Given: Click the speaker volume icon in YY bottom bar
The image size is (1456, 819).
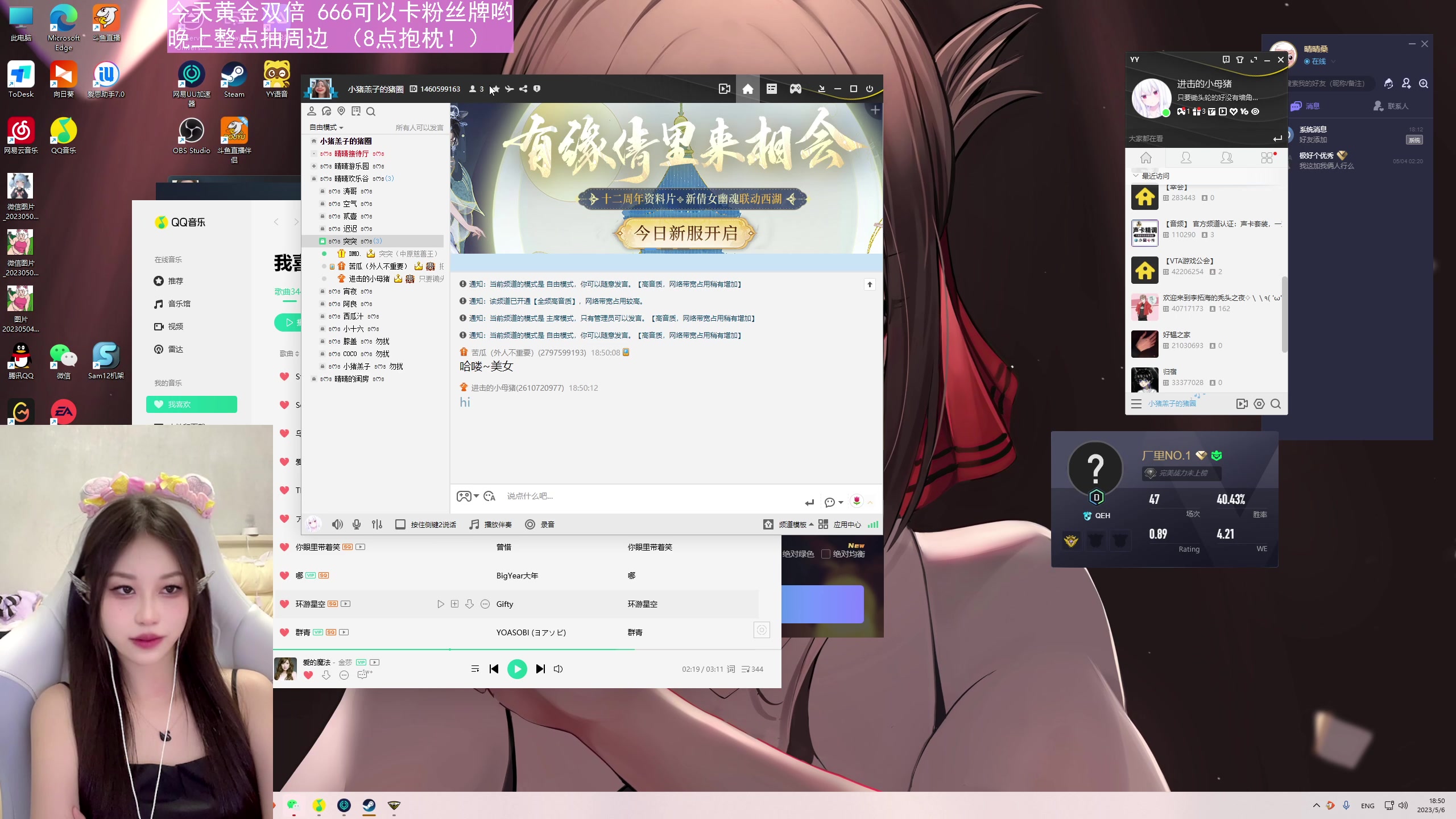Looking at the screenshot, I should click(337, 524).
